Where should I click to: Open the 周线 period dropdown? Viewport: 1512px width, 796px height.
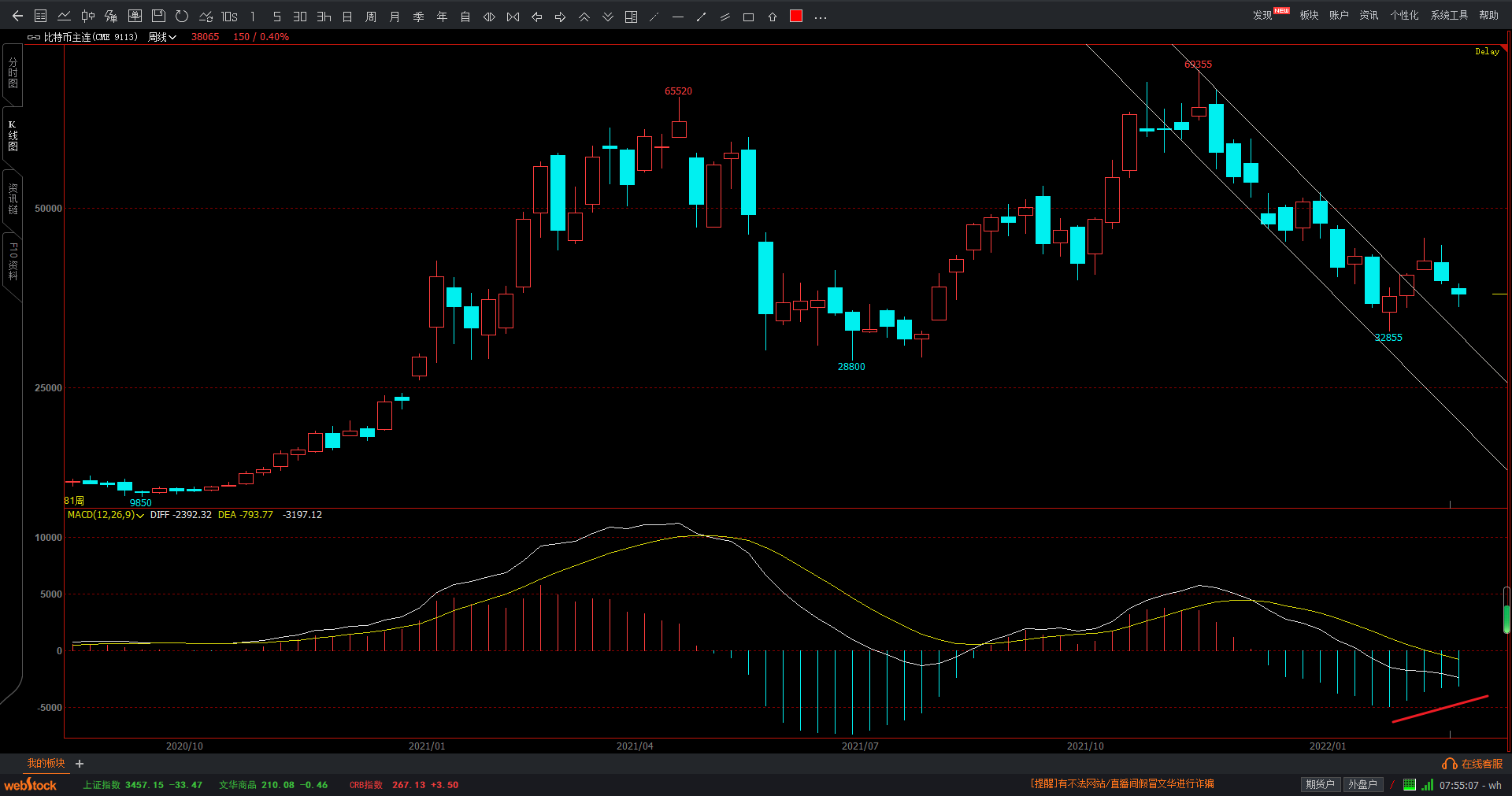click(162, 37)
